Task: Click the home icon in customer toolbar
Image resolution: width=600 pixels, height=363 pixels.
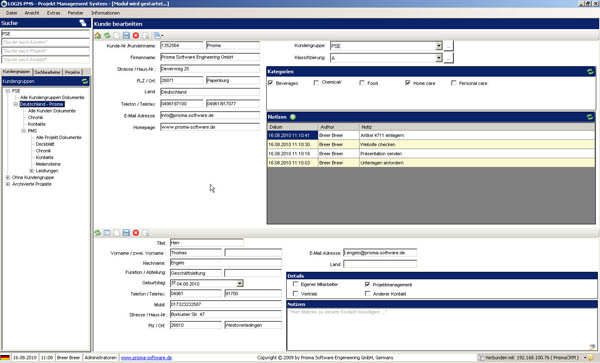Action: click(98, 36)
